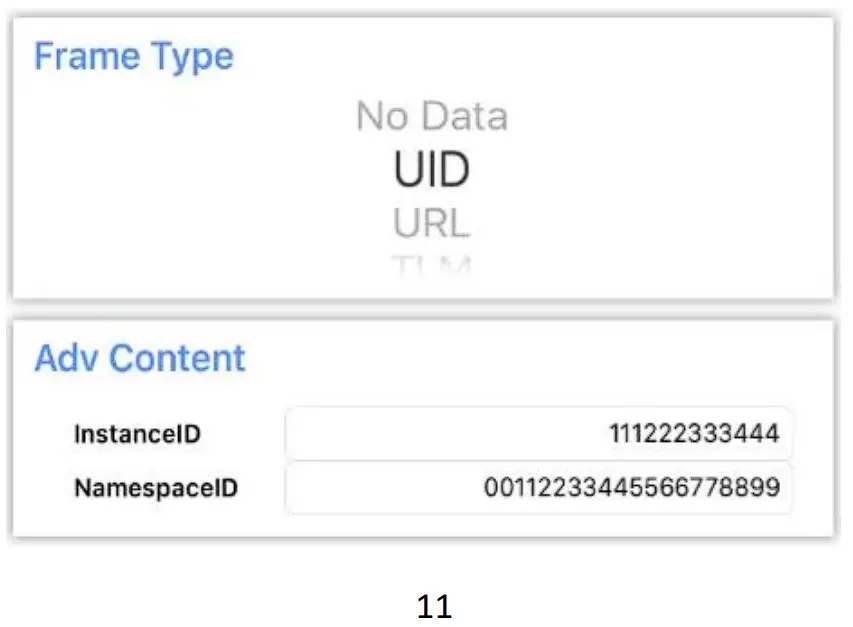Focus the InstanceID input field
The width and height of the screenshot is (853, 627).
click(x=538, y=434)
